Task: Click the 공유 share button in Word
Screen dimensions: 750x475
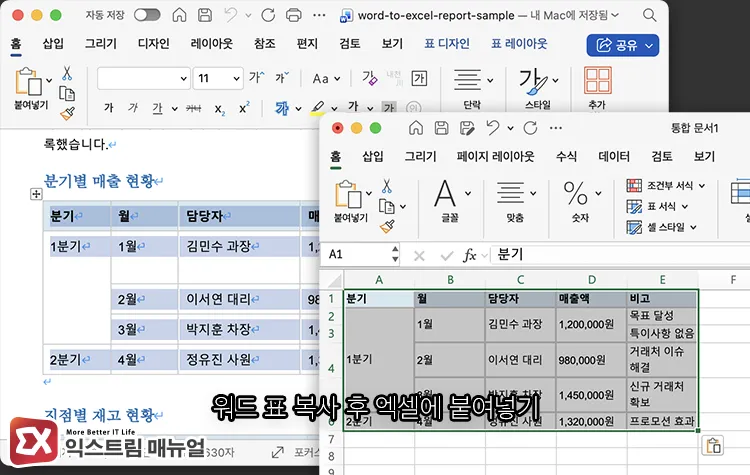Action: click(x=623, y=45)
